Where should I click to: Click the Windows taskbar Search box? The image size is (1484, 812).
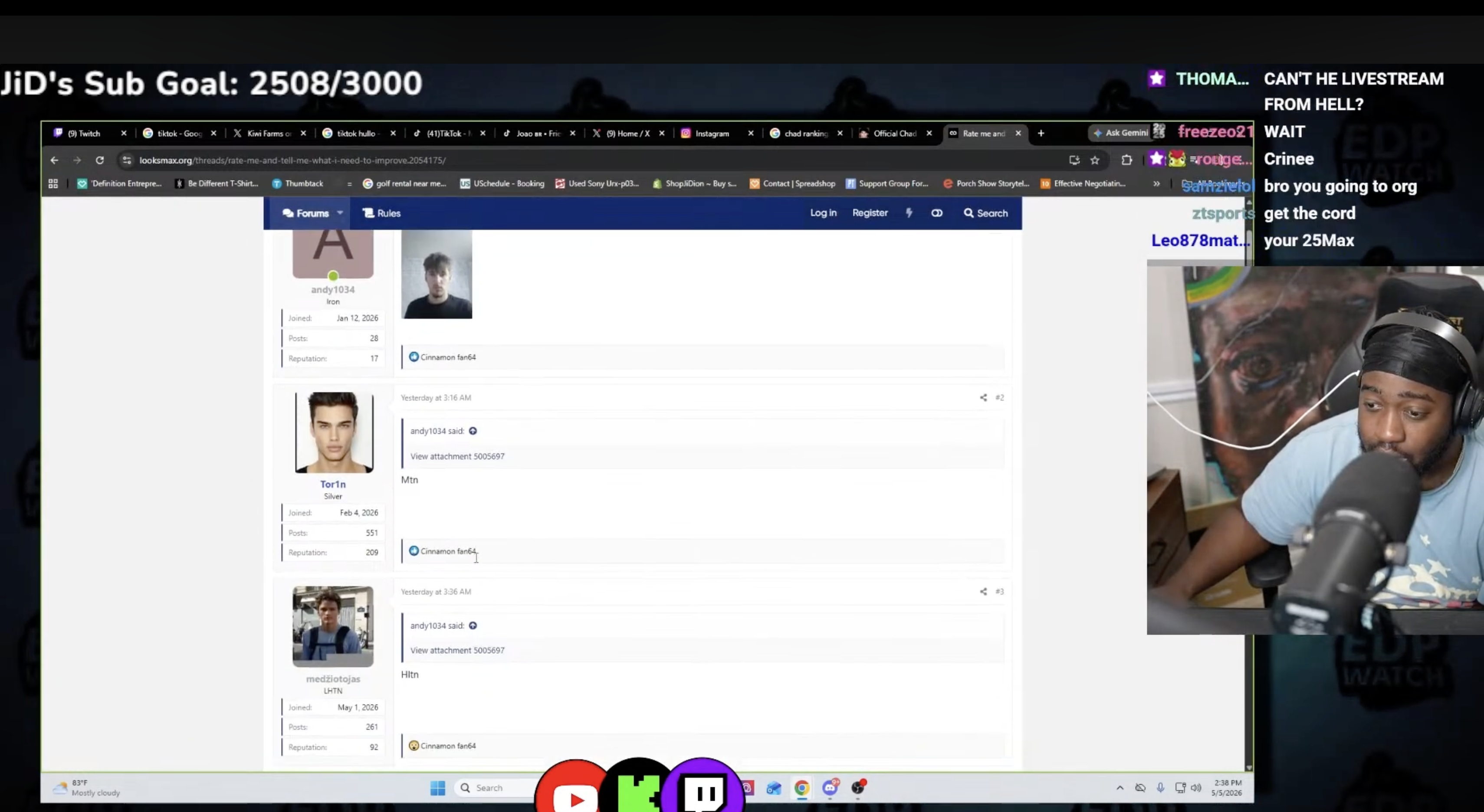click(x=496, y=788)
